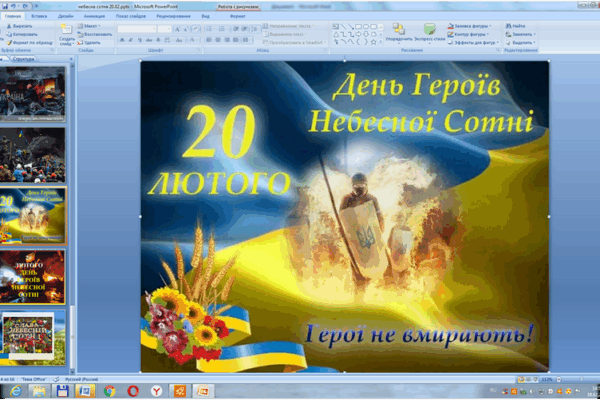Select the fiery ЛЮТОГО ДЕНЬ ГЕРОЇВ slide thumbnail
This screenshot has height=400, width=600.
tap(33, 277)
